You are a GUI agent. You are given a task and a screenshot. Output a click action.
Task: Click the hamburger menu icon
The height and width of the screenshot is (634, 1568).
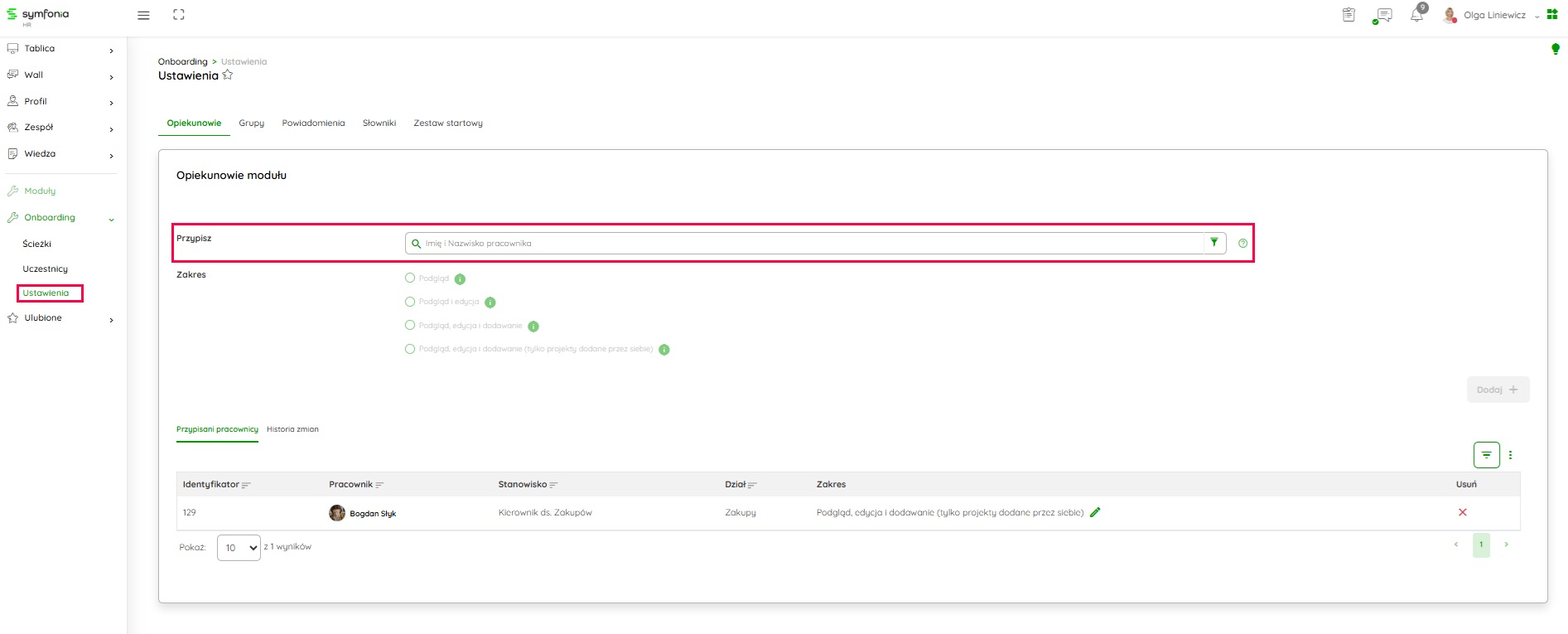pyautogui.click(x=143, y=15)
